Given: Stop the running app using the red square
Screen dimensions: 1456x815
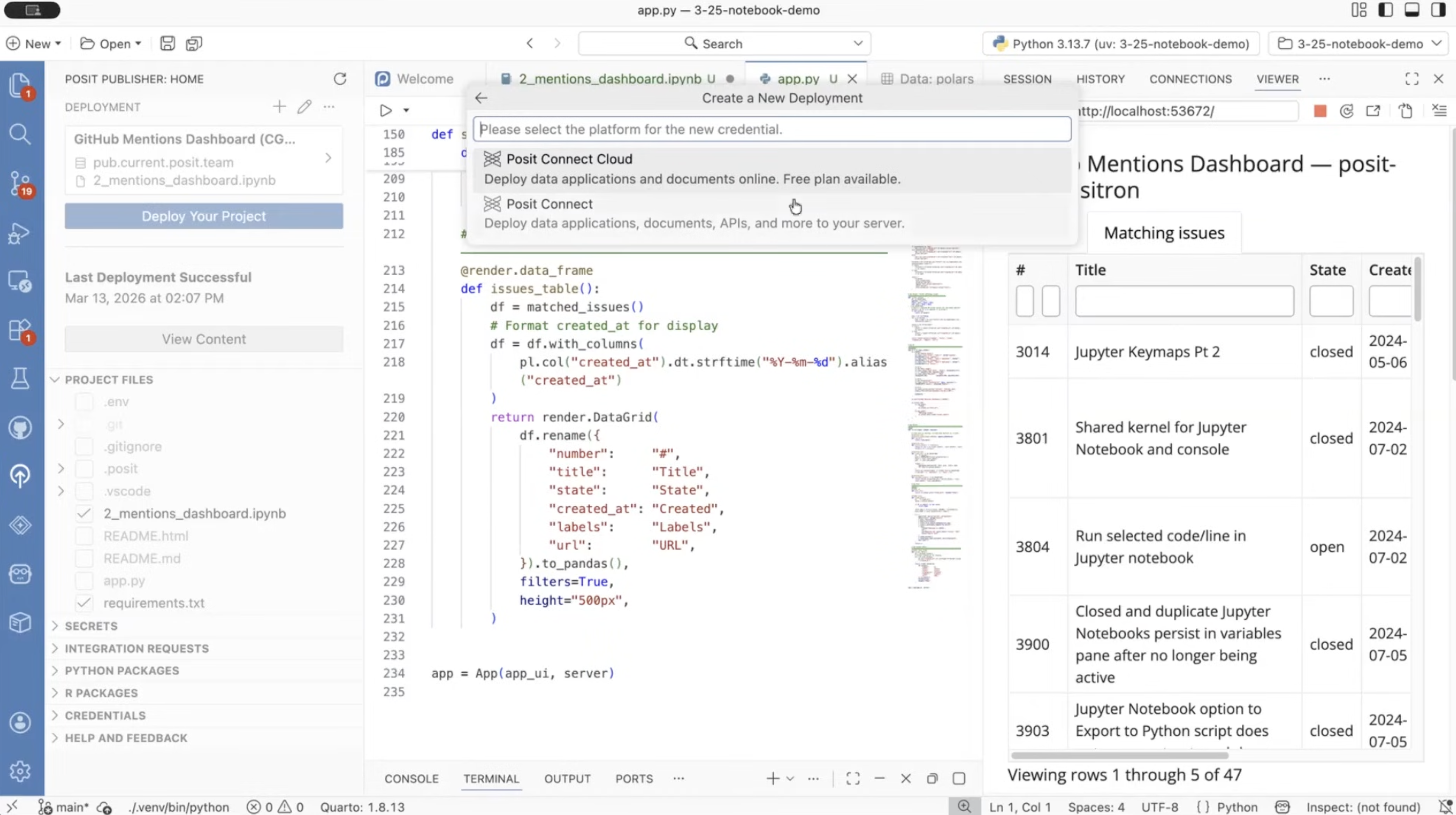Looking at the screenshot, I should click(x=1320, y=111).
